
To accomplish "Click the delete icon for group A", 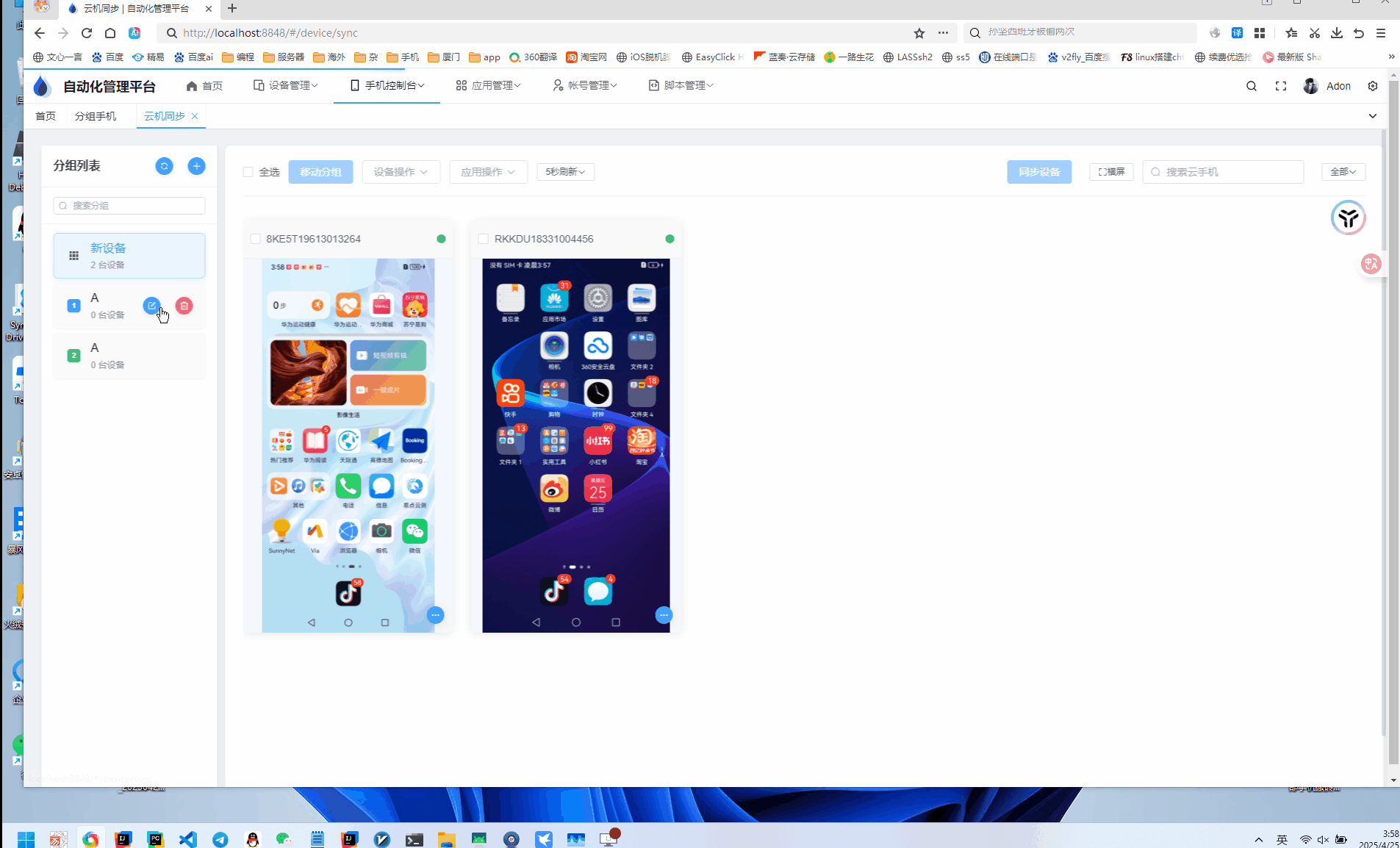I will click(183, 305).
